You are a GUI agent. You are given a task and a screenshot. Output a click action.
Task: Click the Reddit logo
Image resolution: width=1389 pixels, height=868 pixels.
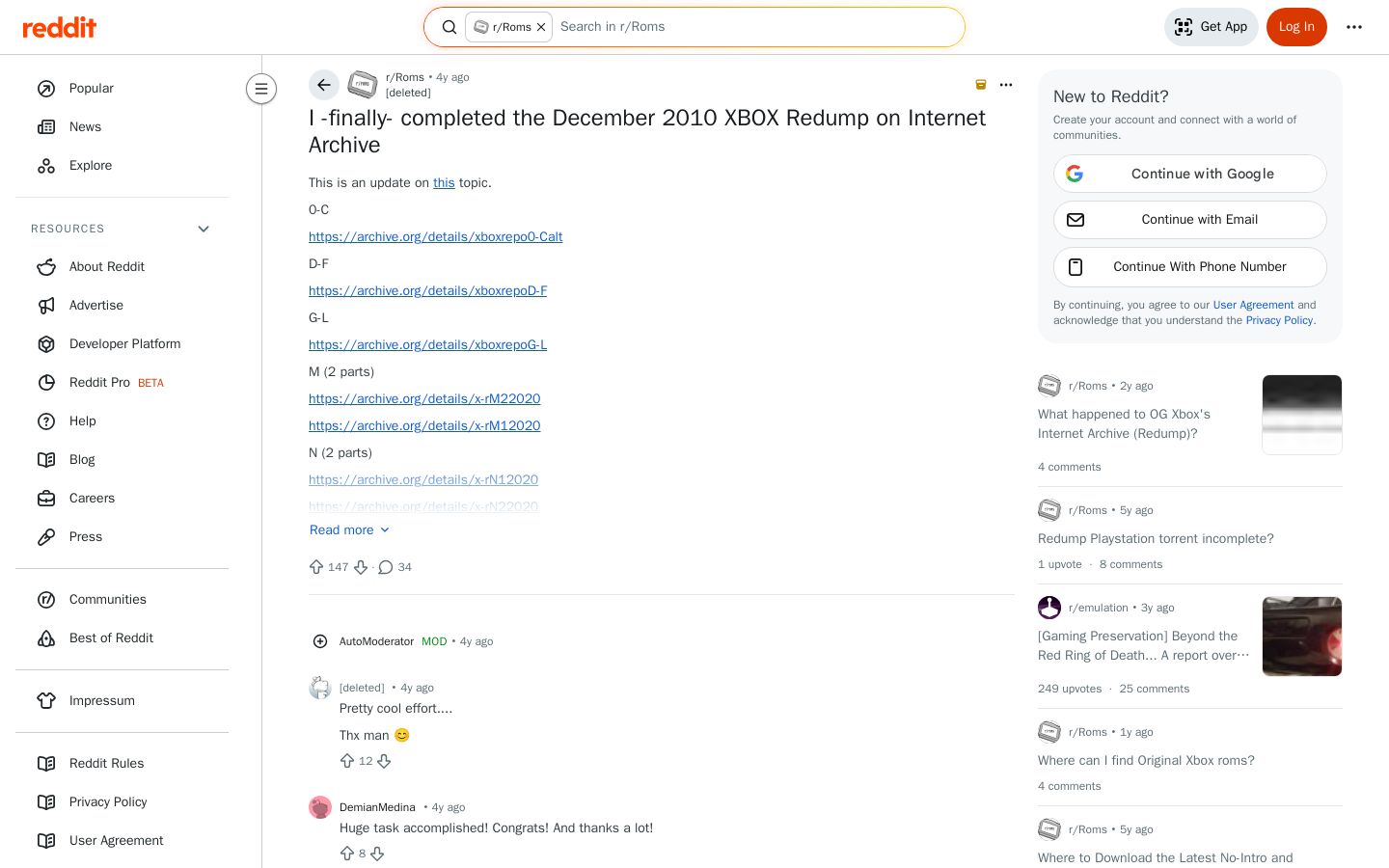[60, 27]
